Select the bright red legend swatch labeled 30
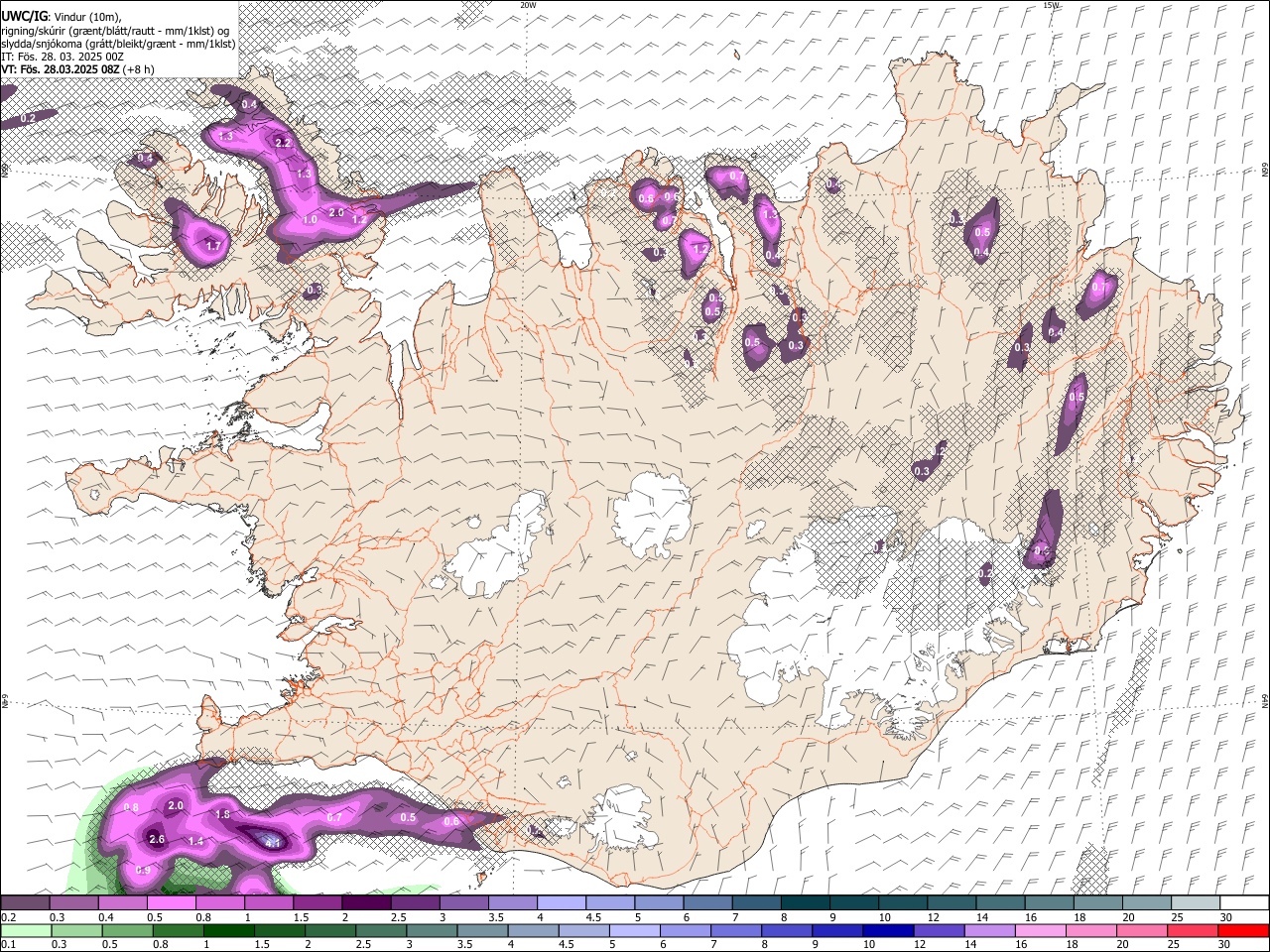Image resolution: width=1270 pixels, height=952 pixels. 1244,931
